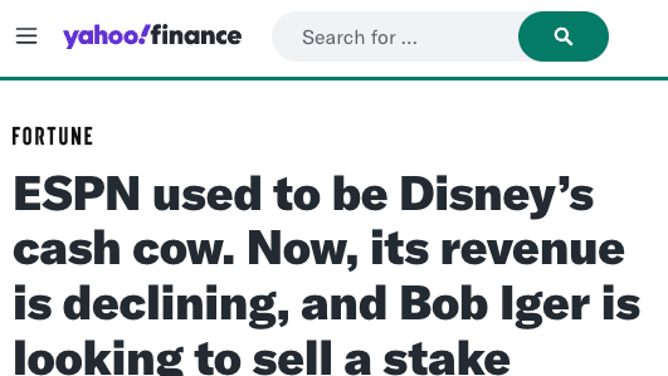Click the purple yahoo! logo text
The height and width of the screenshot is (376, 668).
click(x=106, y=37)
